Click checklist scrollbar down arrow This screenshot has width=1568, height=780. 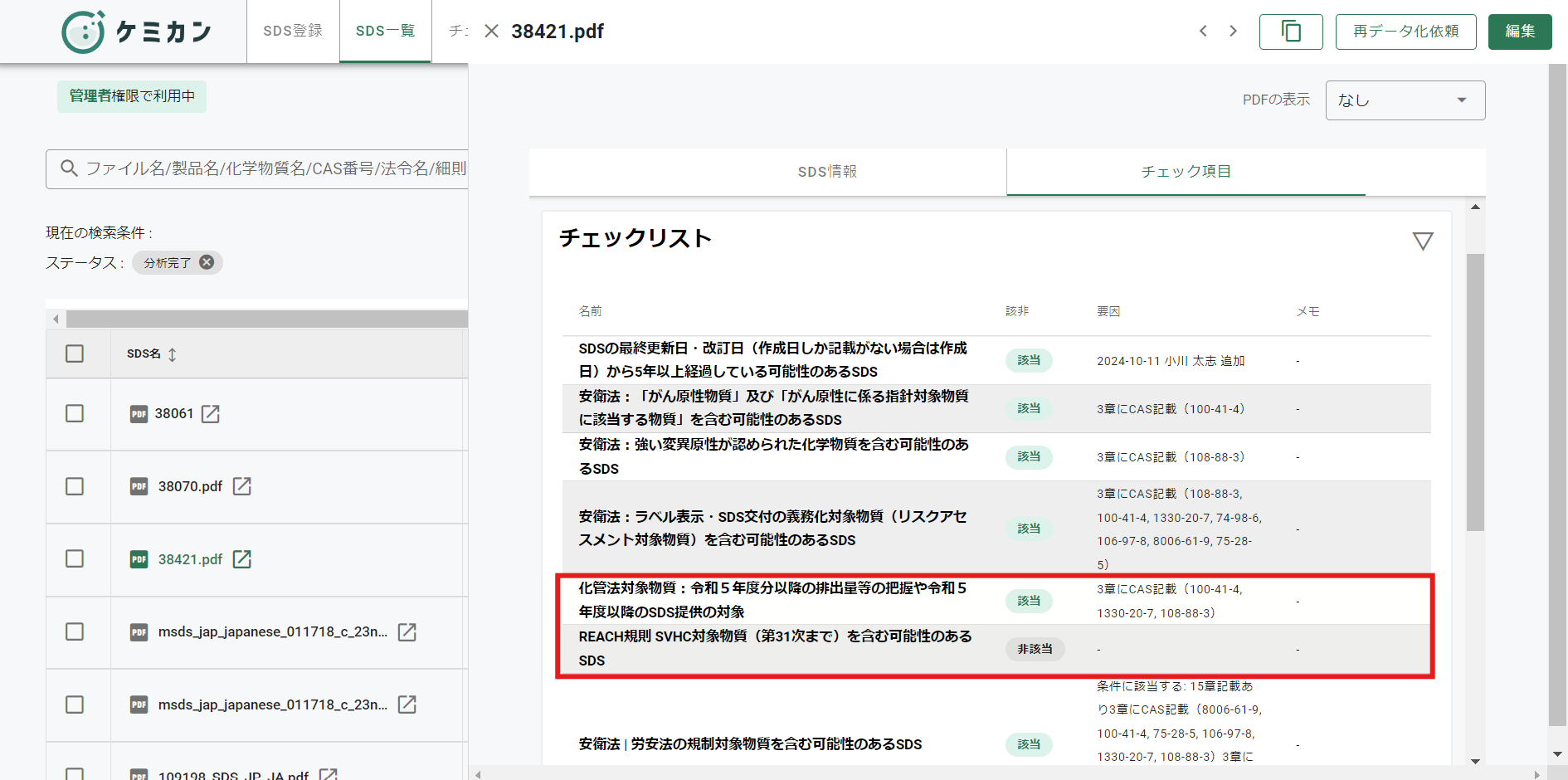pyautogui.click(x=1475, y=761)
